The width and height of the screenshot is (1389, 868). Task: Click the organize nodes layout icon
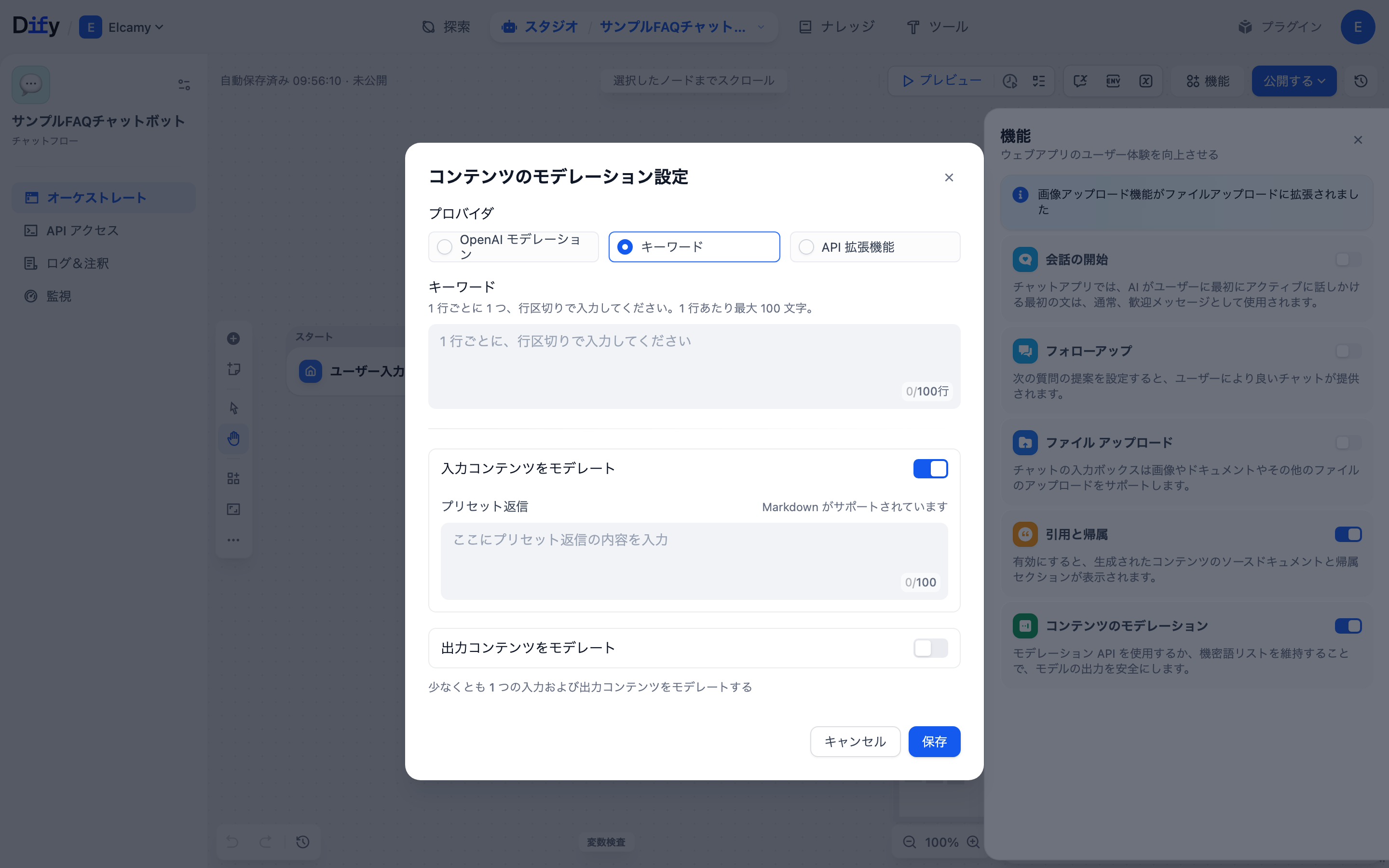click(x=233, y=478)
